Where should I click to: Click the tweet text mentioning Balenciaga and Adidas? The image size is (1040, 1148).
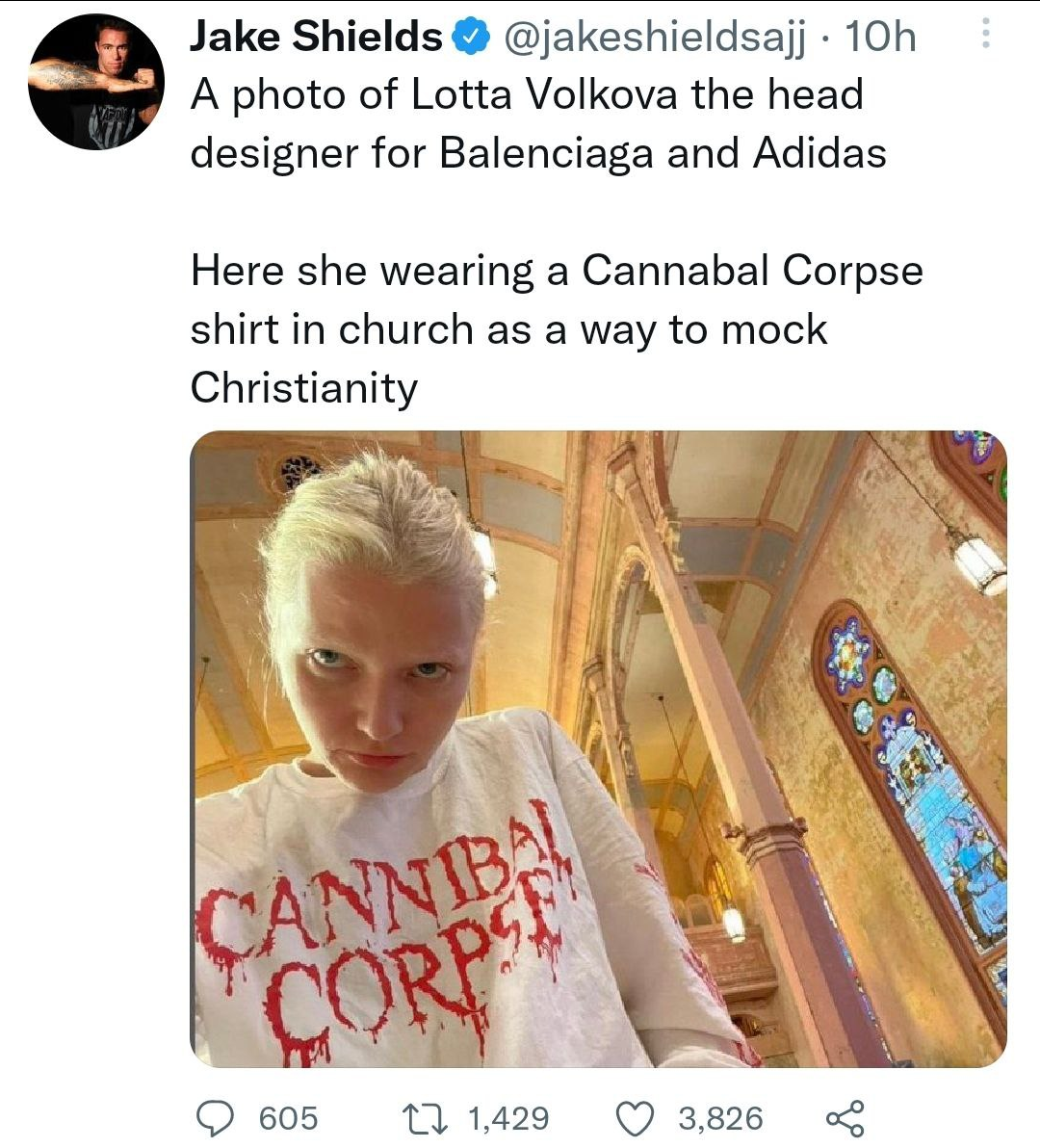pos(538,123)
